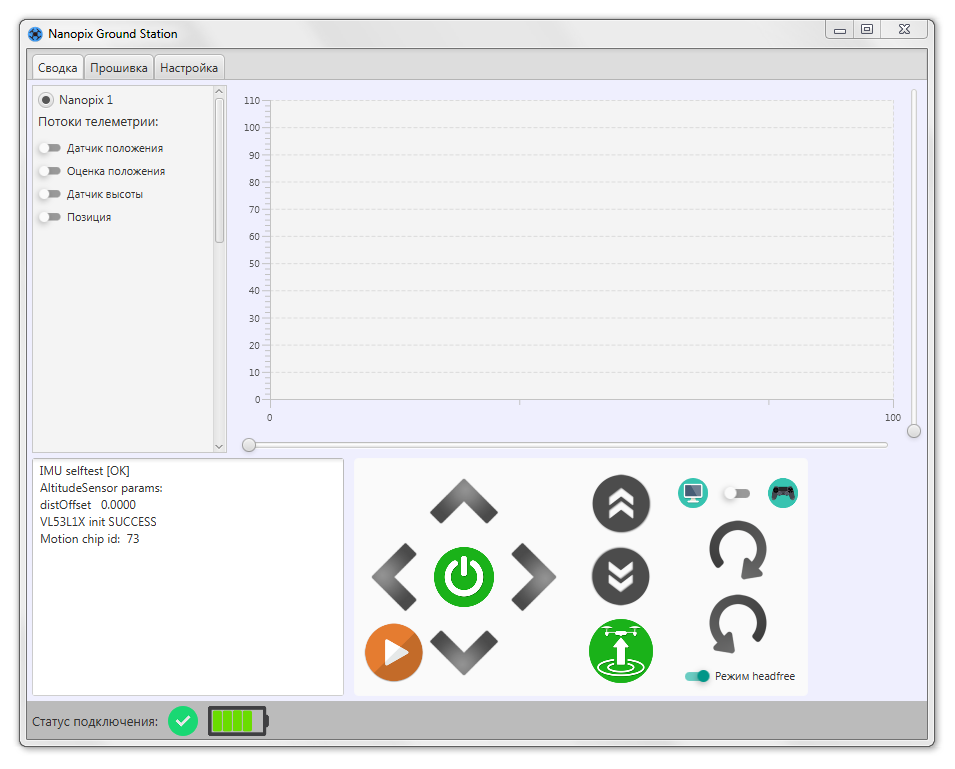Click the 'Статус подключения:' label
The width and height of the screenshot is (955, 769).
point(95,722)
